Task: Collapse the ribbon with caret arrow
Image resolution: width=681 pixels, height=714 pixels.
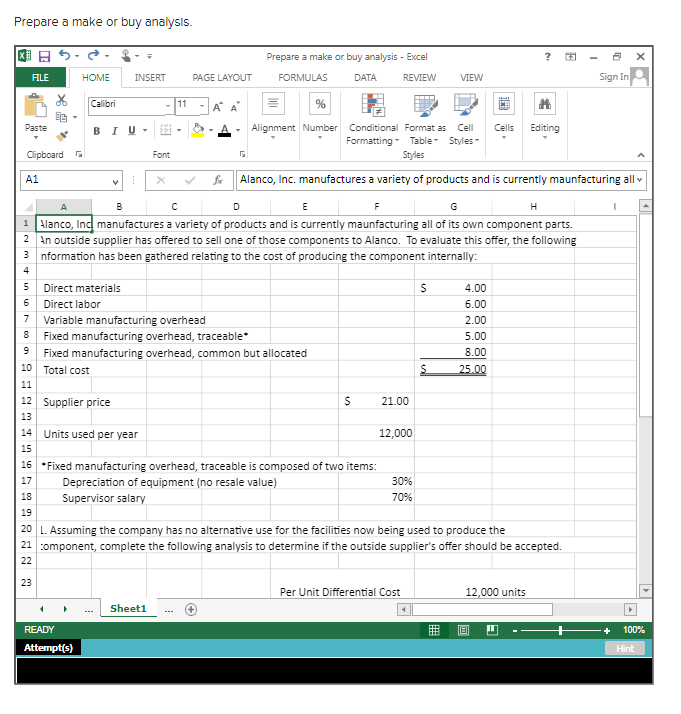Action: click(641, 155)
